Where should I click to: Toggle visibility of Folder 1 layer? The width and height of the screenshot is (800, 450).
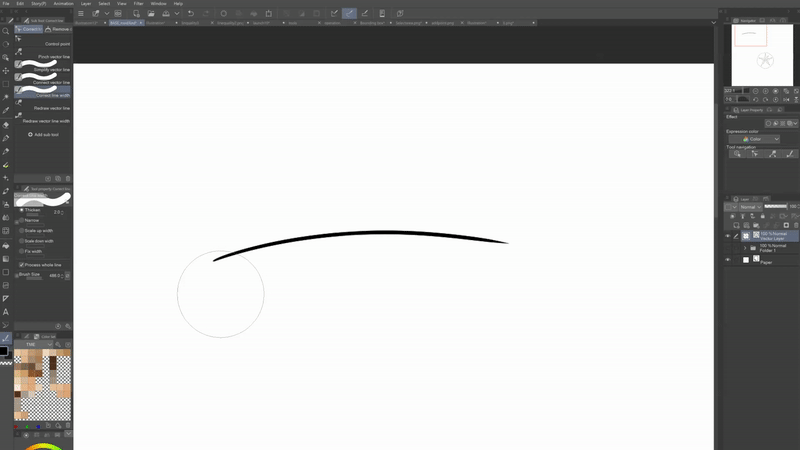(x=728, y=248)
